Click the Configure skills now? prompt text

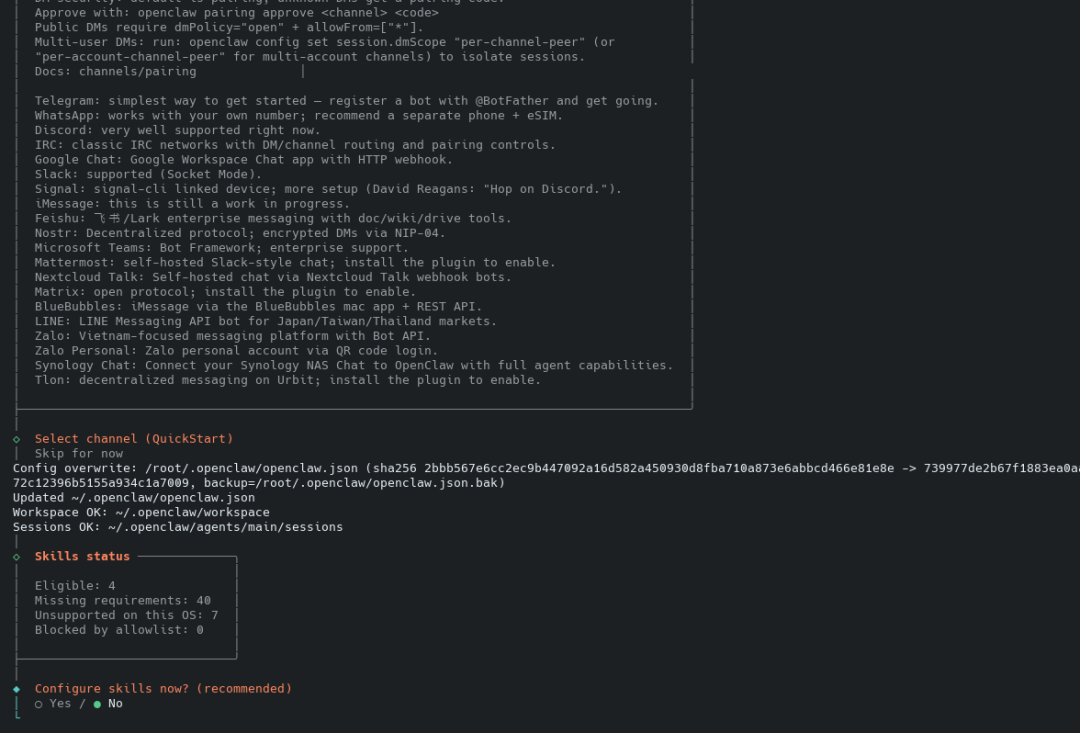coord(163,689)
